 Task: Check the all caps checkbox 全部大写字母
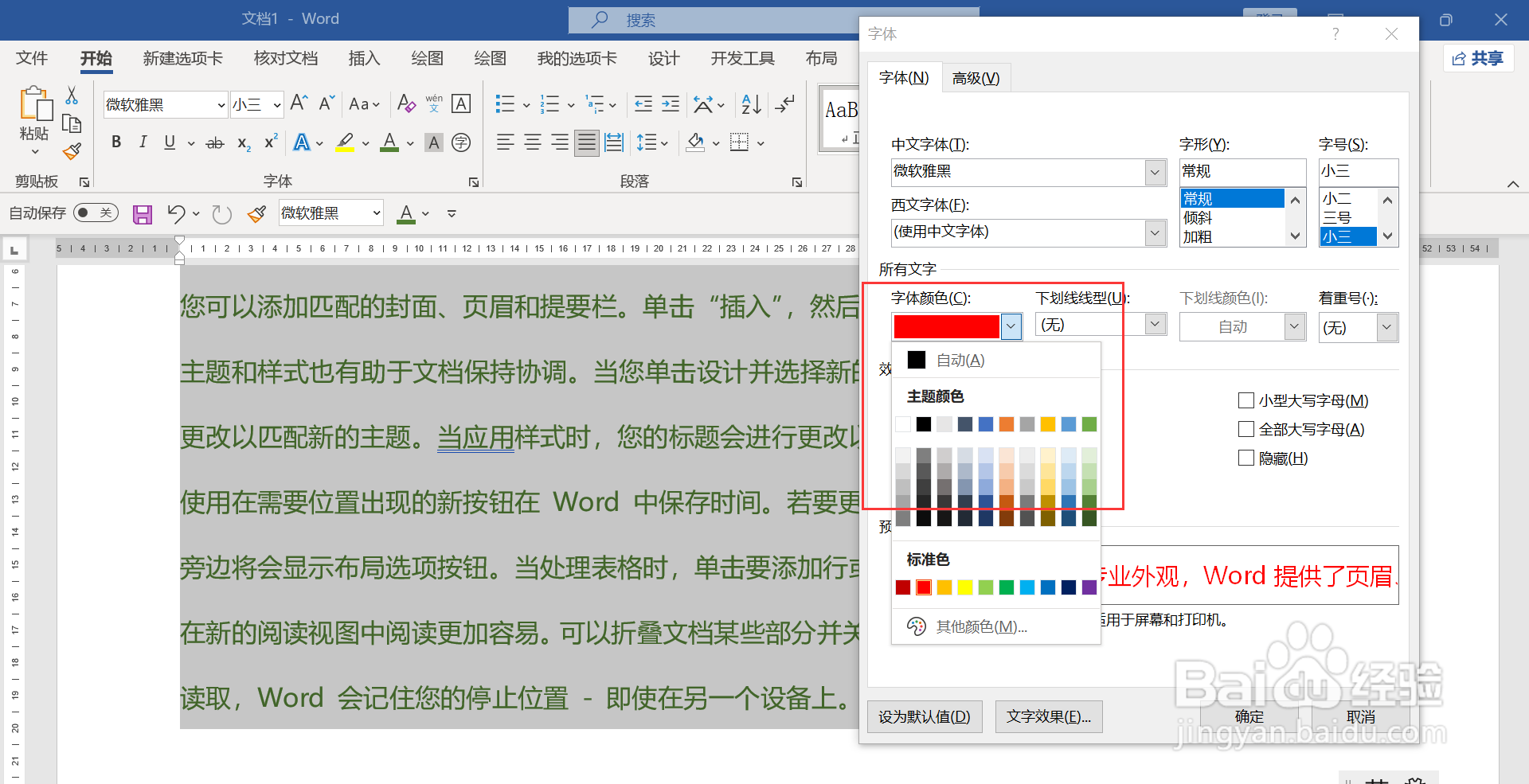point(1246,429)
